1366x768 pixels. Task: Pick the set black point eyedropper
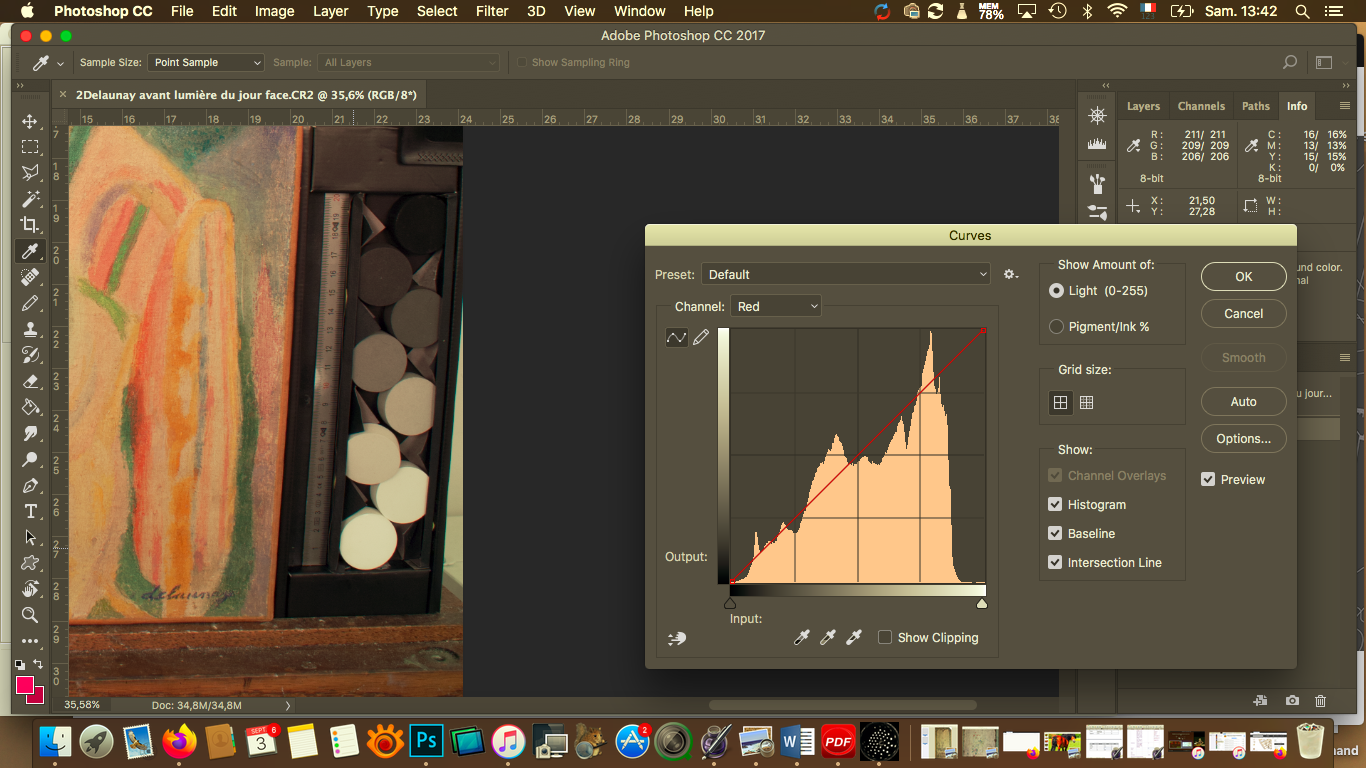pyautogui.click(x=801, y=637)
